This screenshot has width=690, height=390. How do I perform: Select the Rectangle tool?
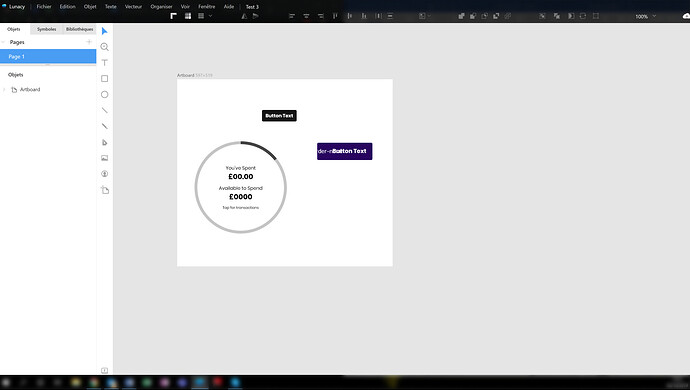coord(104,78)
